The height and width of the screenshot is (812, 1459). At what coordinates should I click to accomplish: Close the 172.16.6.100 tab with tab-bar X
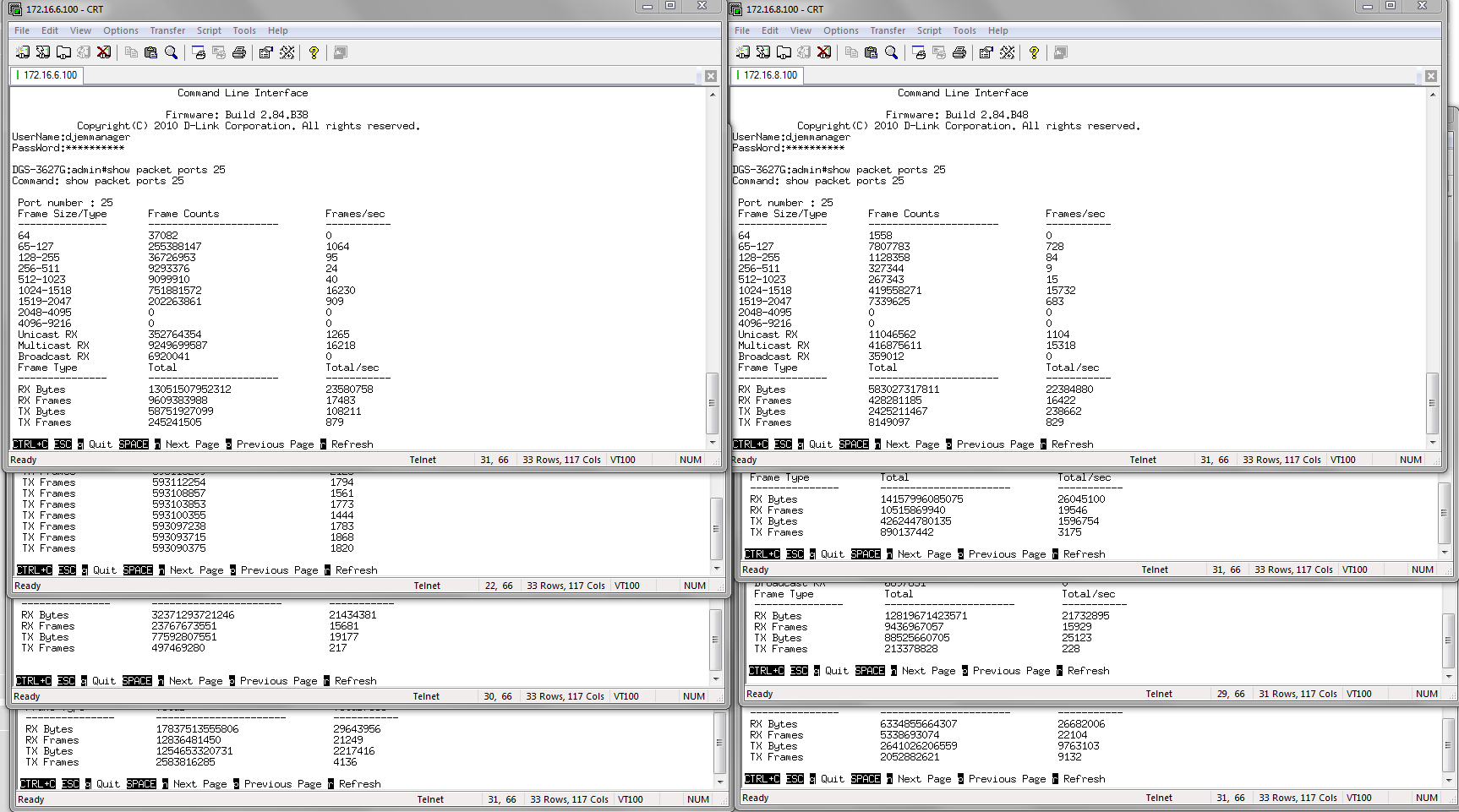pyautogui.click(x=711, y=76)
